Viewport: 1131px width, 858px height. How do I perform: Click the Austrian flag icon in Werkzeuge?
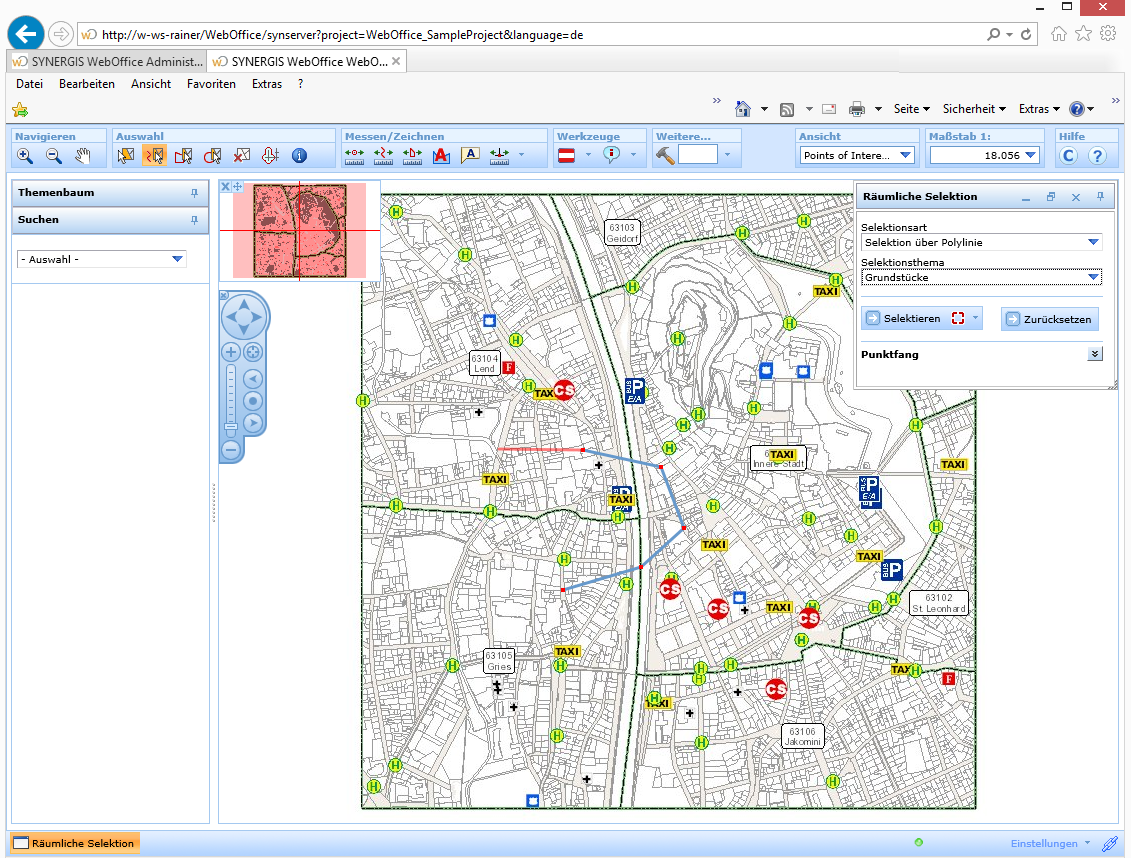pos(566,155)
